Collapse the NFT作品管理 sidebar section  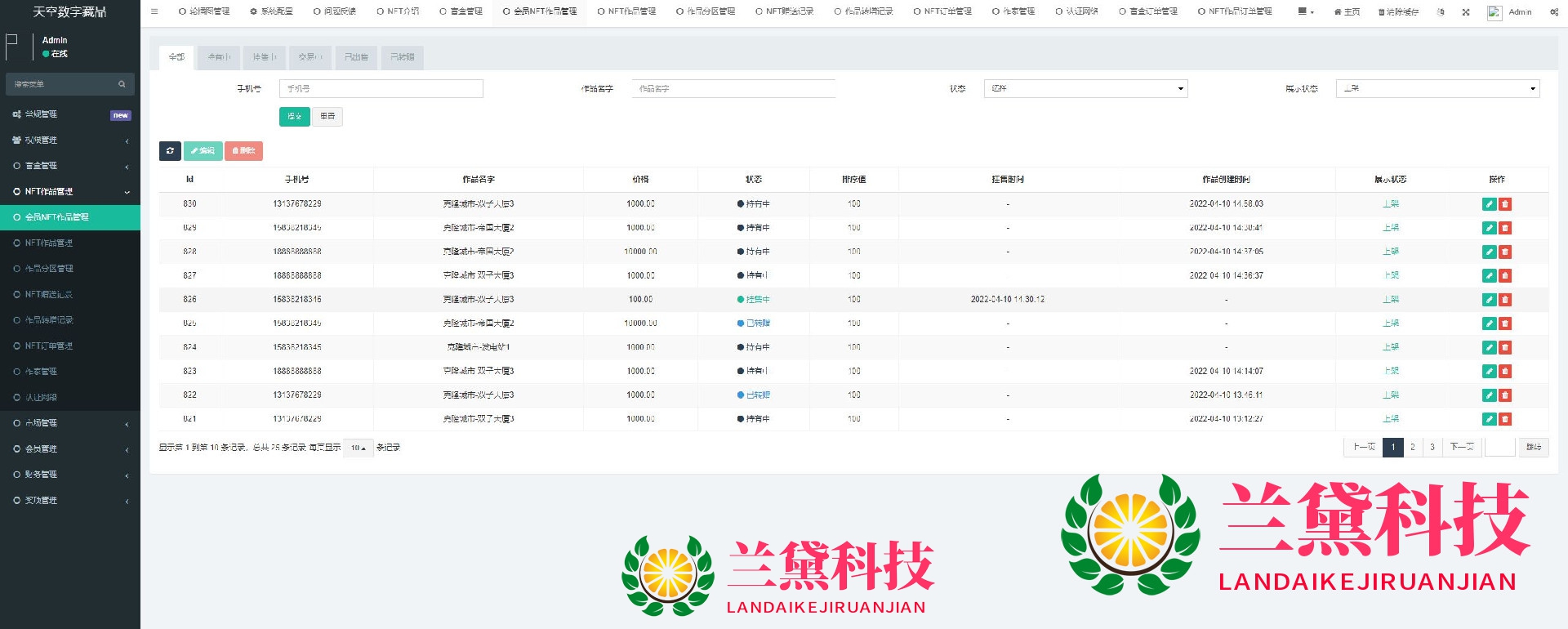click(70, 191)
